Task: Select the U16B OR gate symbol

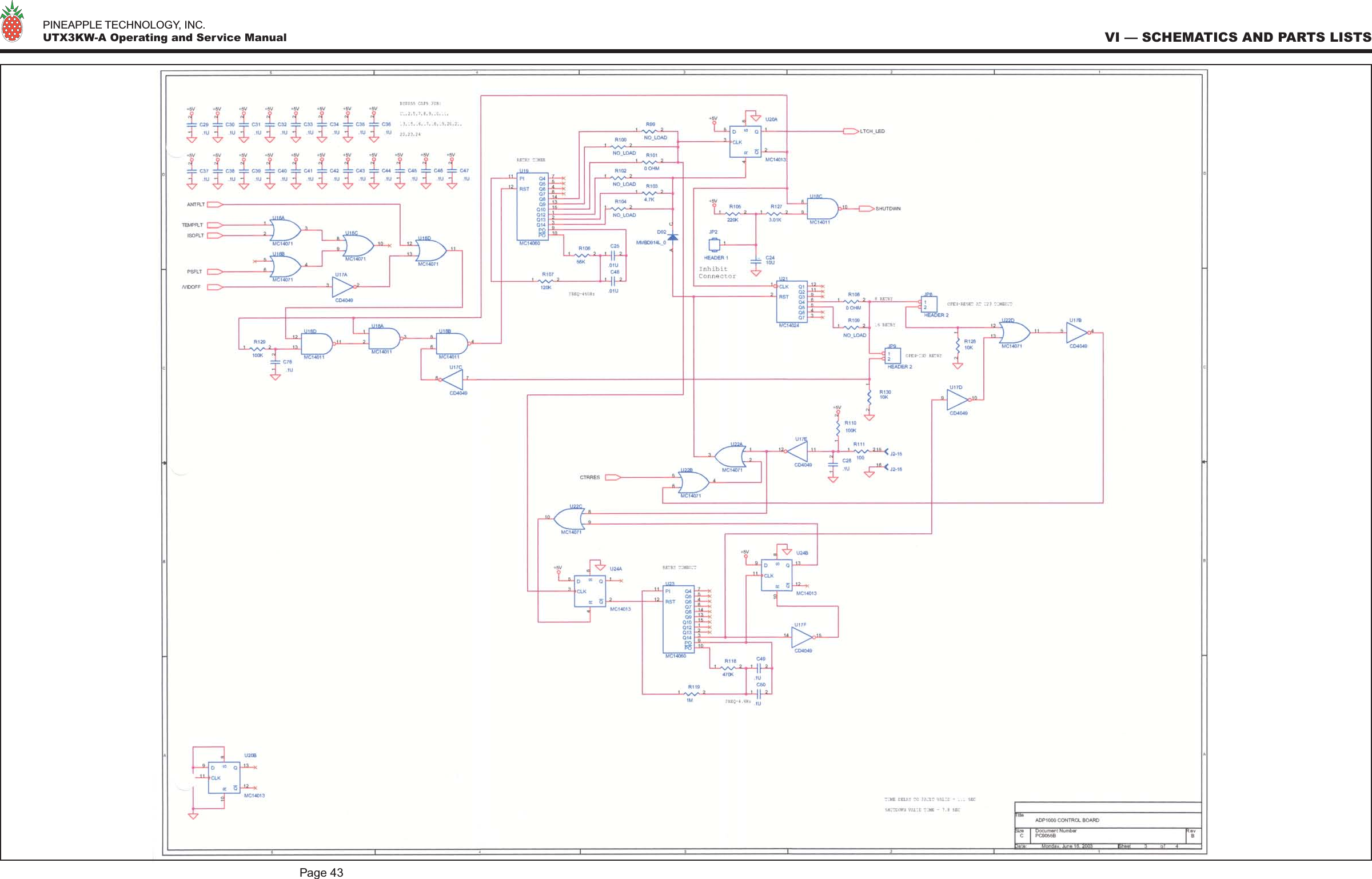Action: [286, 266]
